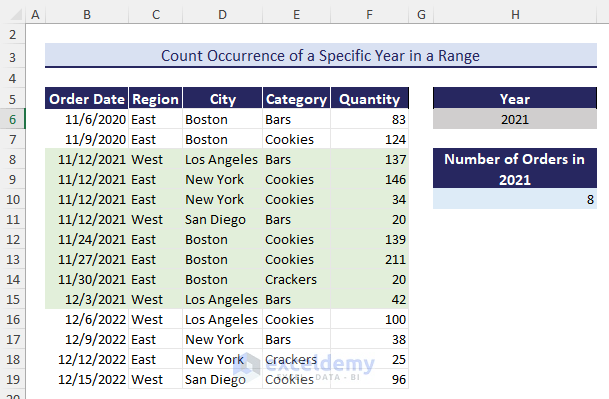This screenshot has height=399, width=609.
Task: Select date cell 11/27/2021
Action: pos(87,259)
